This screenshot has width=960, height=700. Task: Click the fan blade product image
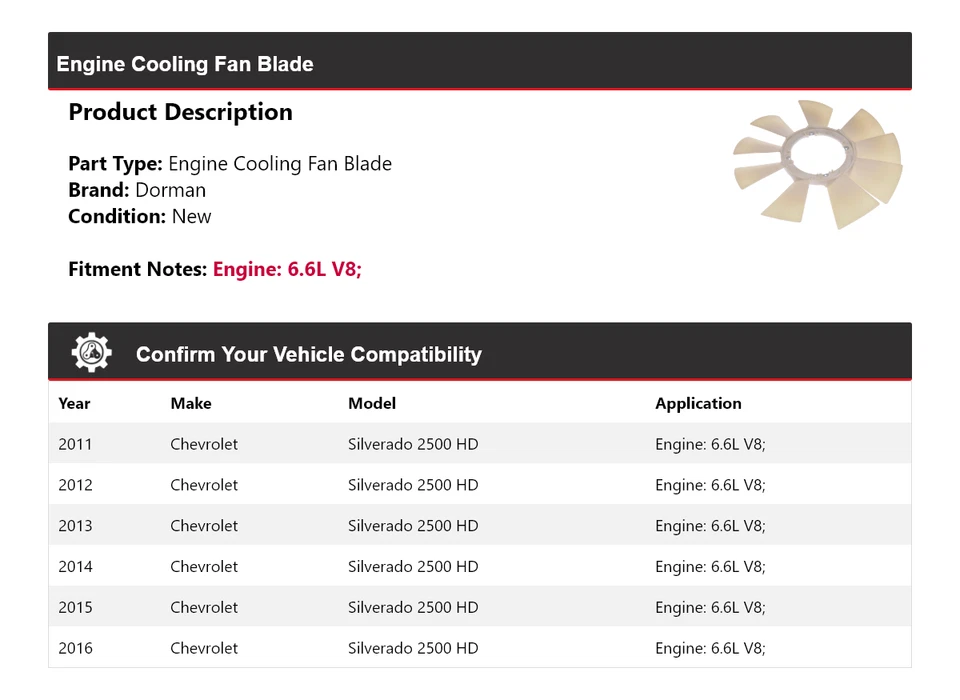pyautogui.click(x=818, y=163)
